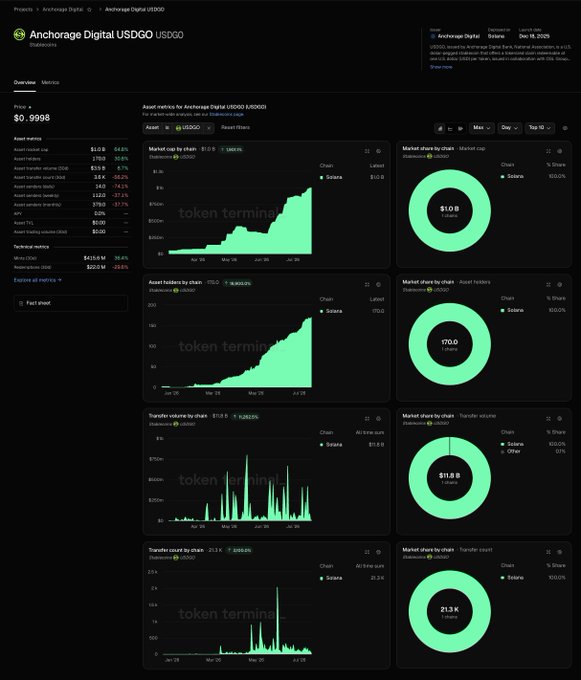Open the Fact sheet button
Screen dimensions: 581x680
(x=71, y=304)
